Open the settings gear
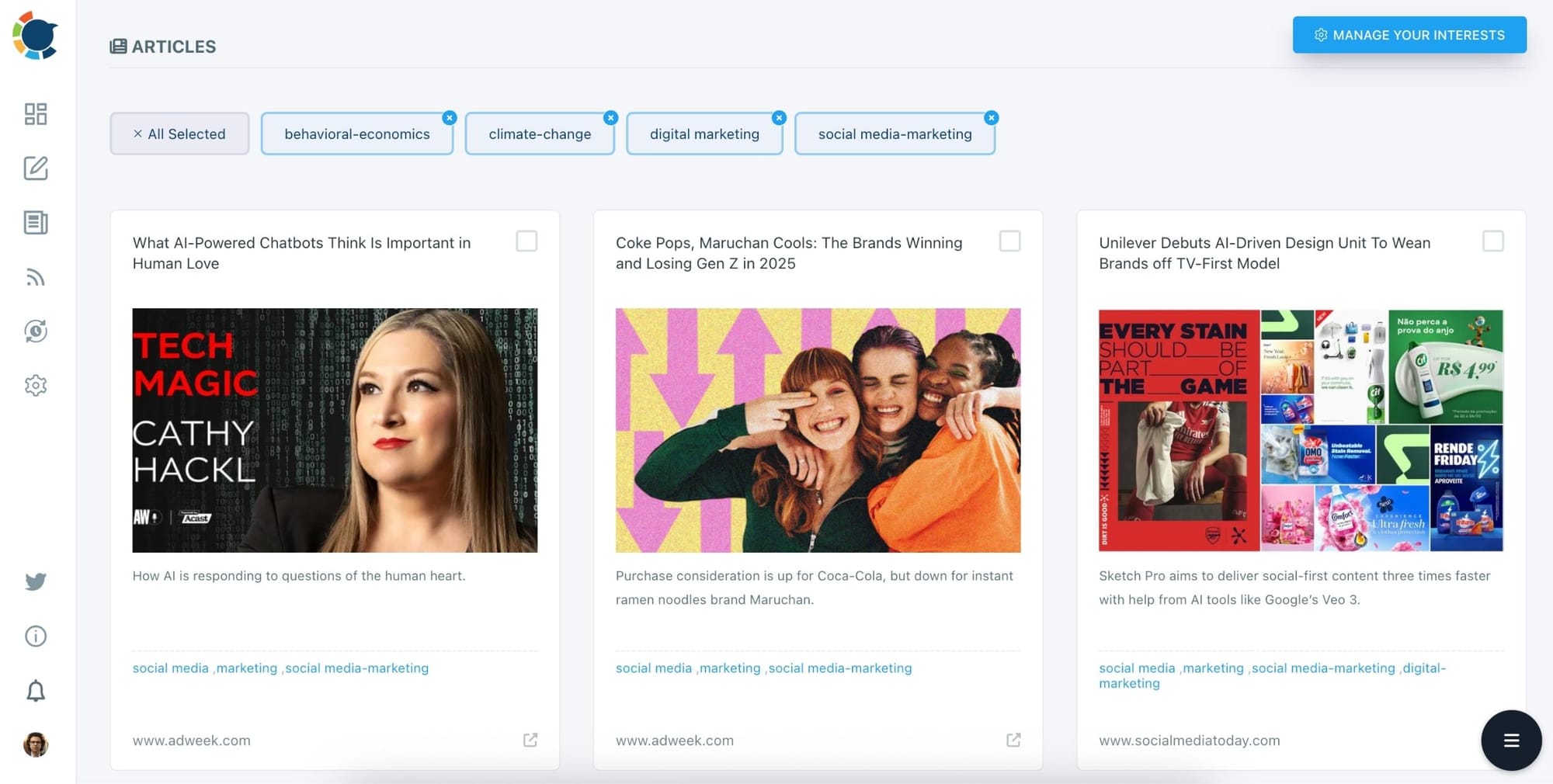1553x784 pixels. [x=35, y=385]
